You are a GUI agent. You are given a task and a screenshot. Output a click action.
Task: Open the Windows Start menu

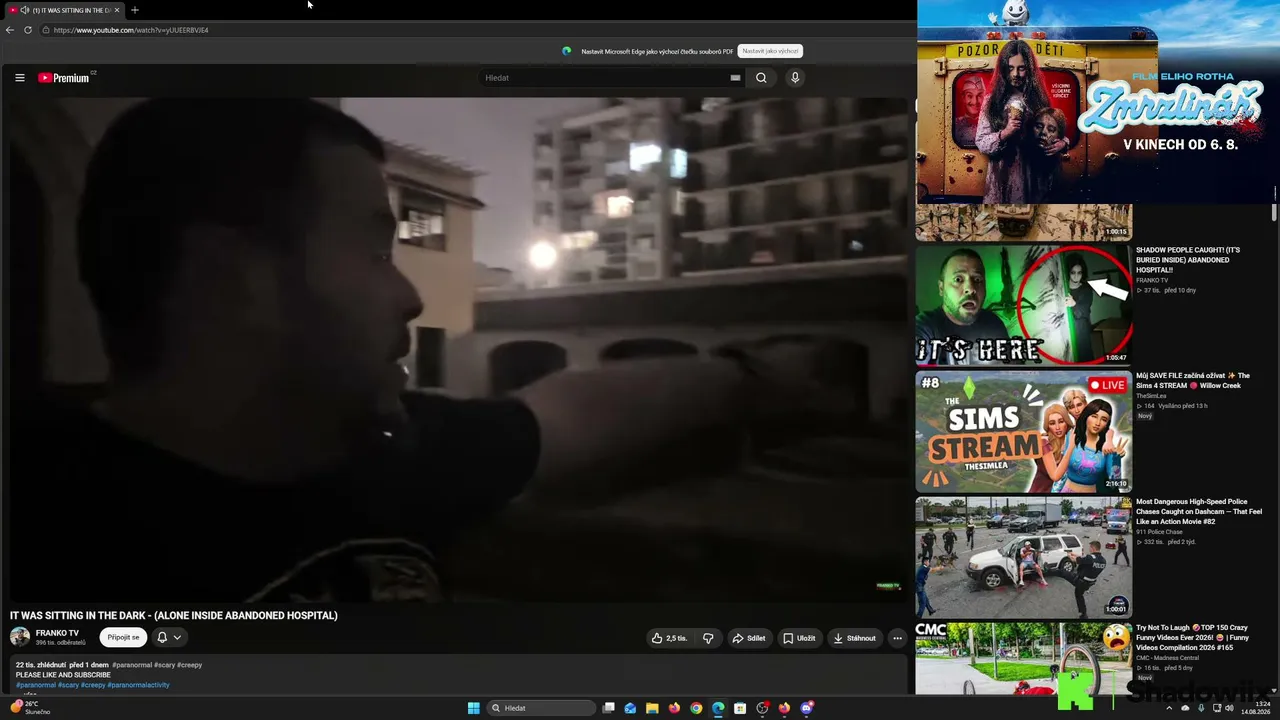[474, 708]
